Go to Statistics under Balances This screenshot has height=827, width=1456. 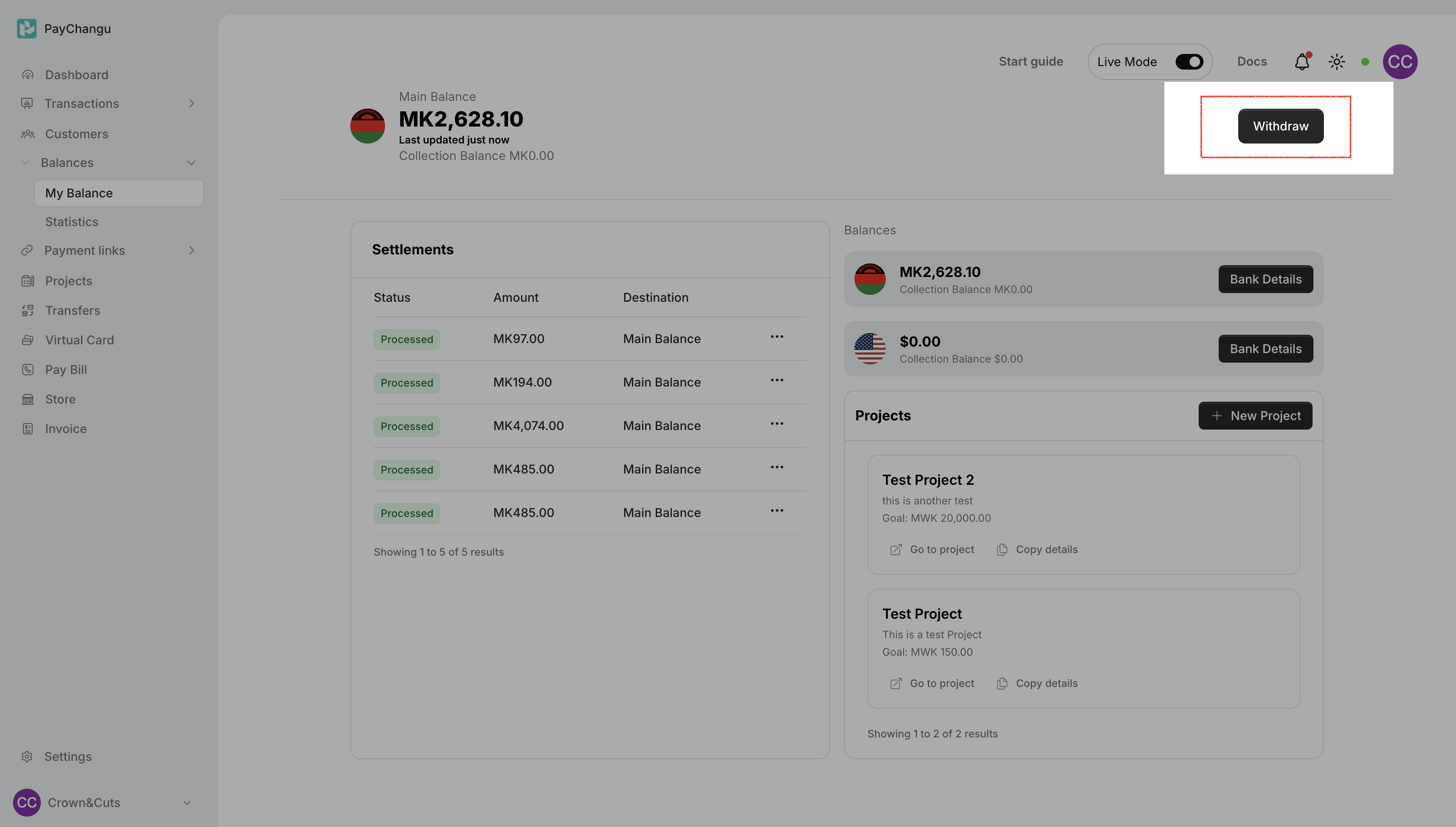click(72, 222)
